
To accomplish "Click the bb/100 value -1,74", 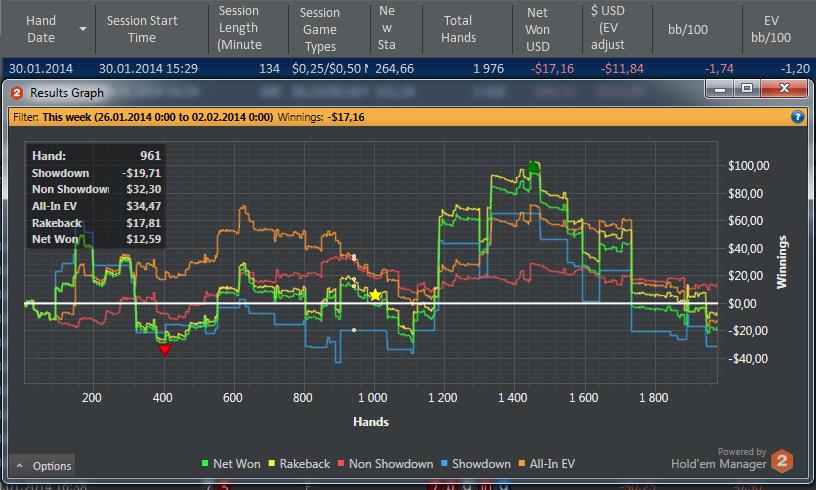I will click(719, 69).
